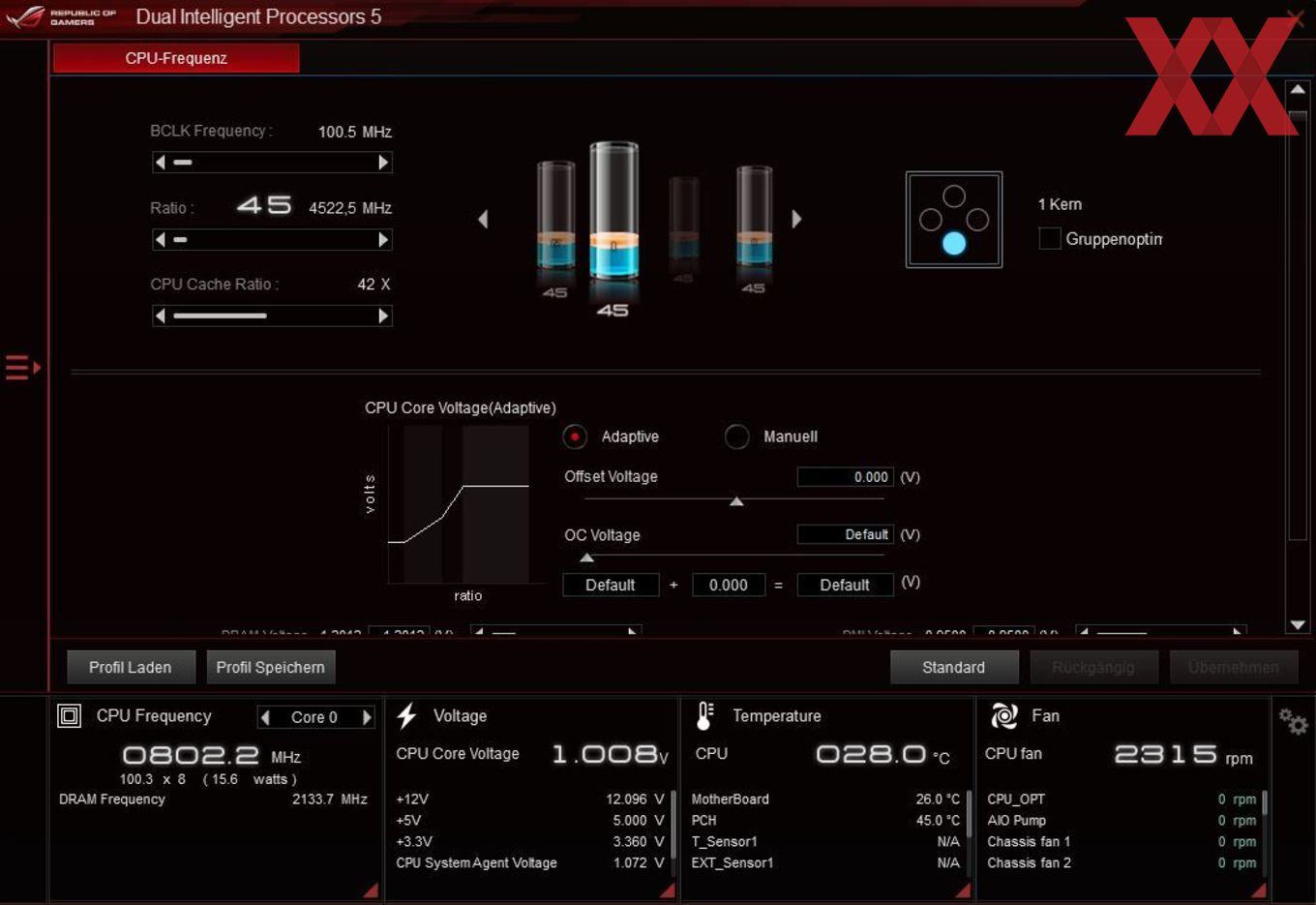Click the Fan panel spinner icon
The image size is (1316, 905).
coord(1003,716)
